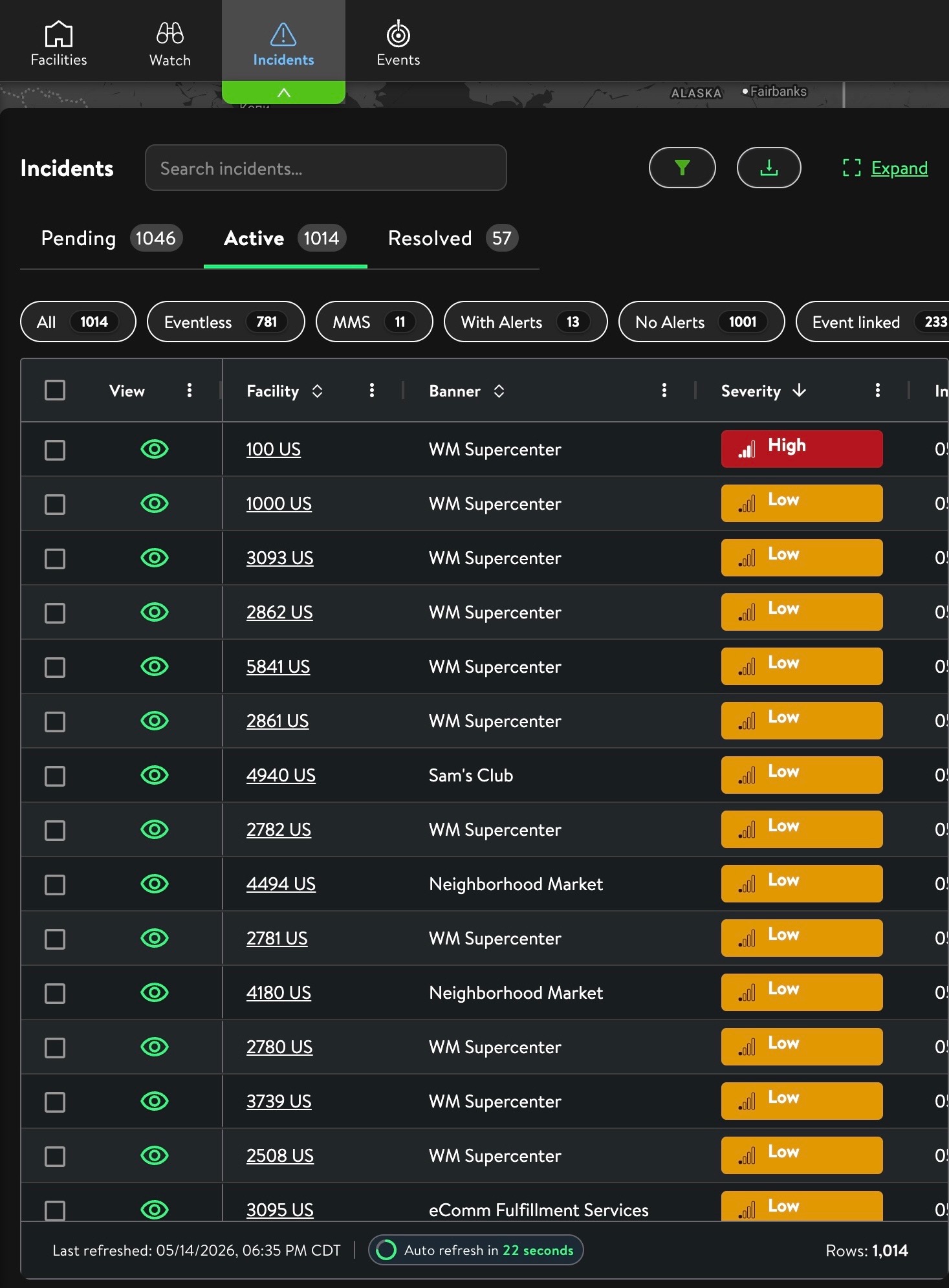The width and height of the screenshot is (949, 1288).
Task: Select the All 1014 filter chip
Action: point(78,322)
